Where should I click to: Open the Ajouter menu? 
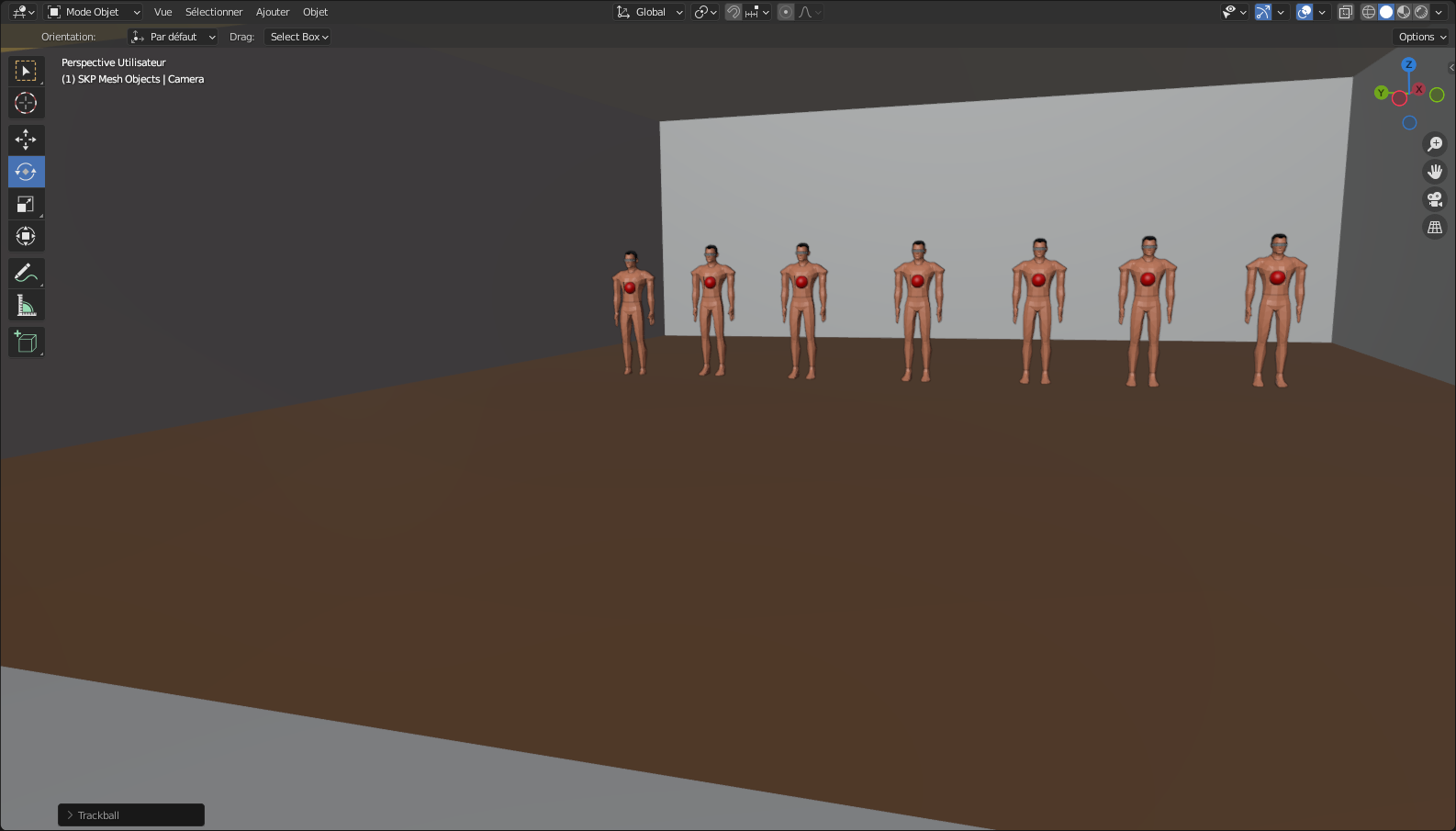[x=273, y=12]
